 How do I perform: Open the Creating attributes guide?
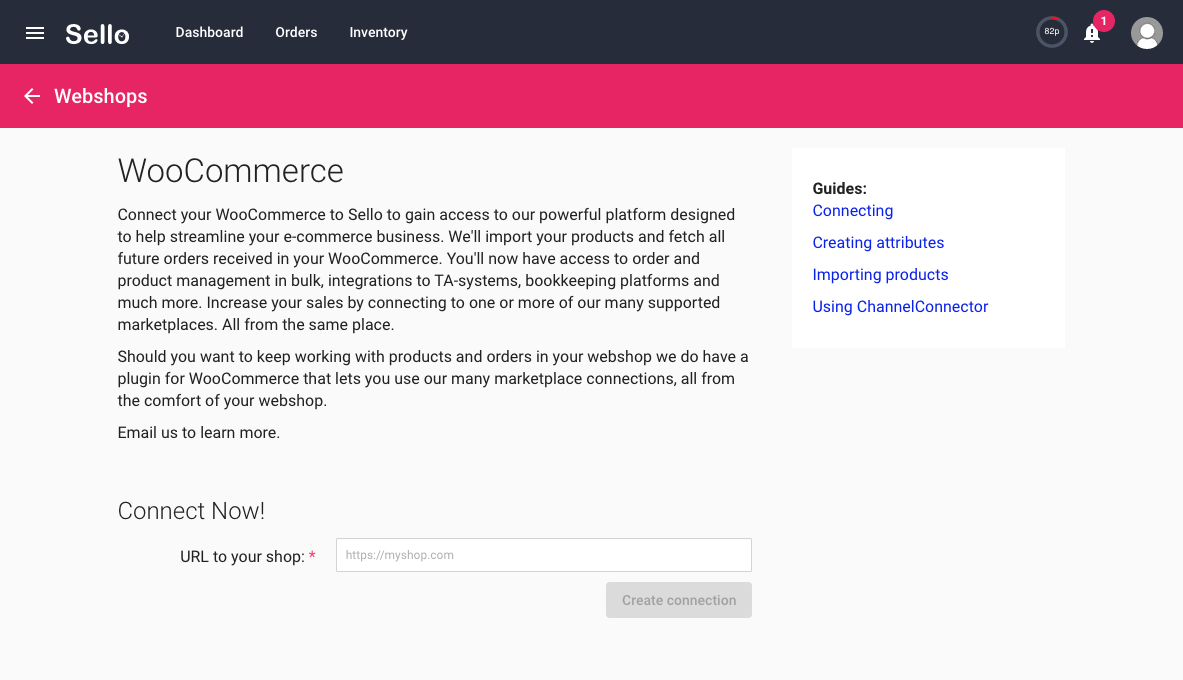click(878, 242)
